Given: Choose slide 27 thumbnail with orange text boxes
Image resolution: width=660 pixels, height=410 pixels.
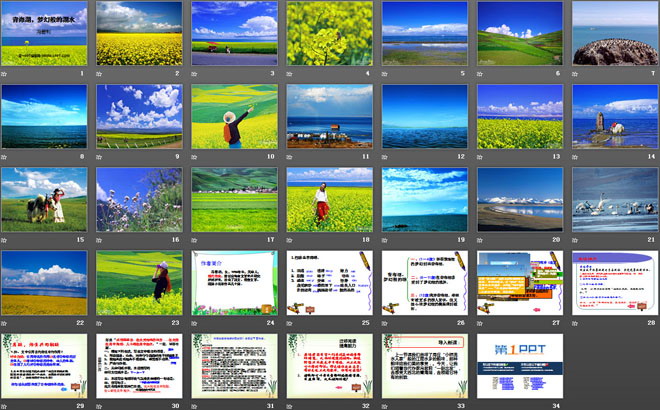Looking at the screenshot, I should pyautogui.click(x=519, y=282).
